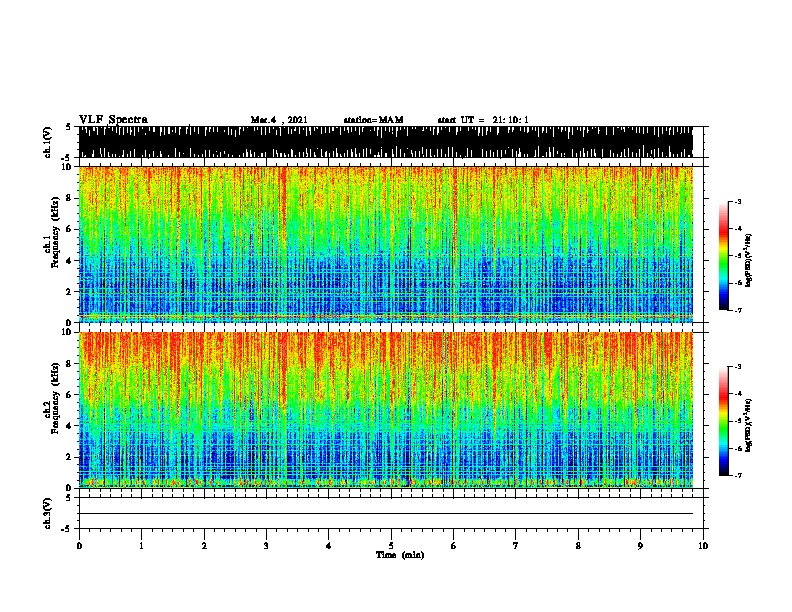The height and width of the screenshot is (612, 792).
Task: Click the "10" tick on time axis
Action: point(703,546)
